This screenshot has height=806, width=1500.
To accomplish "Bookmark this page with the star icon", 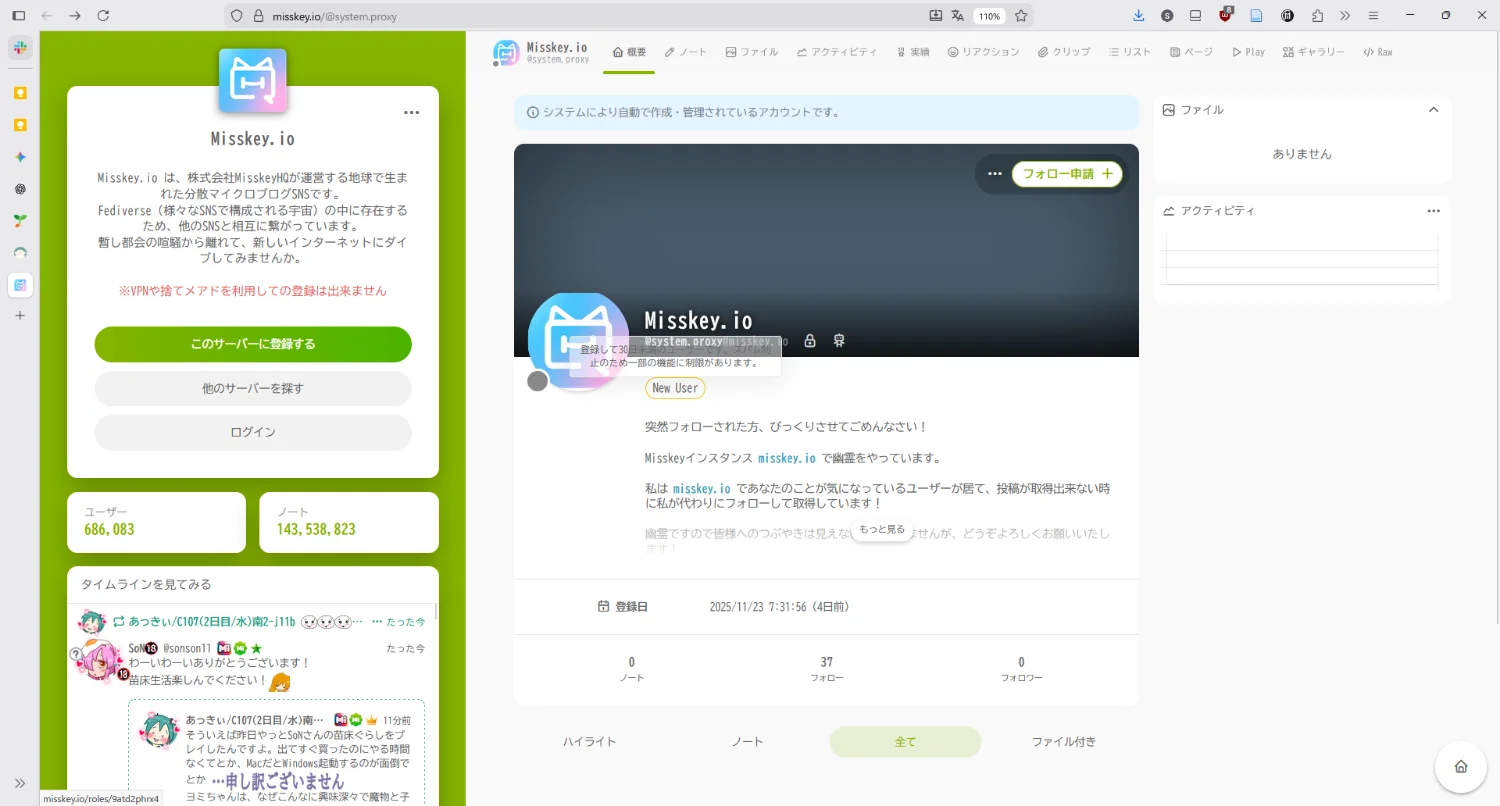I will click(x=1021, y=16).
